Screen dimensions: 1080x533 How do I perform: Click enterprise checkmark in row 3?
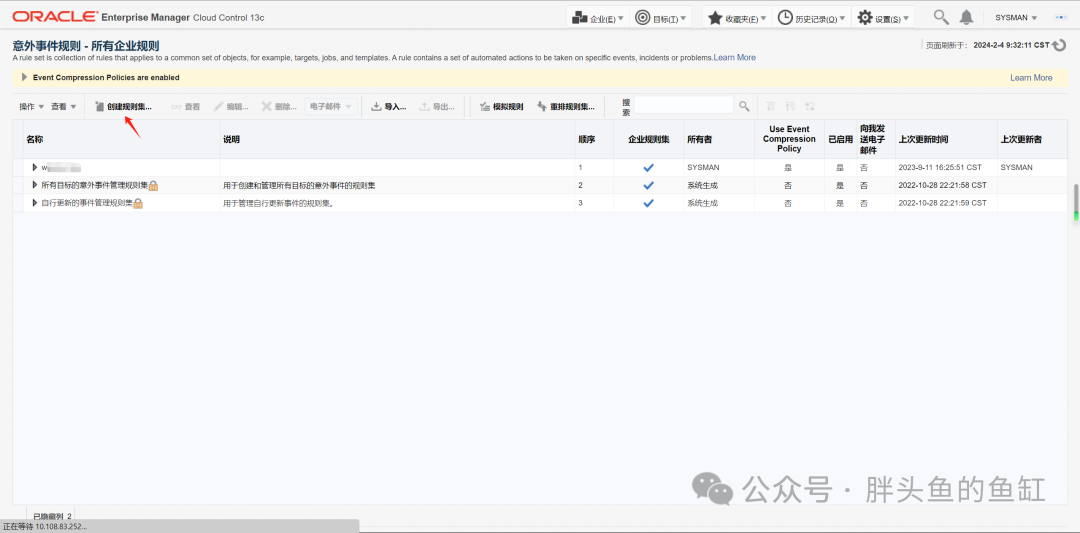pyautogui.click(x=648, y=203)
